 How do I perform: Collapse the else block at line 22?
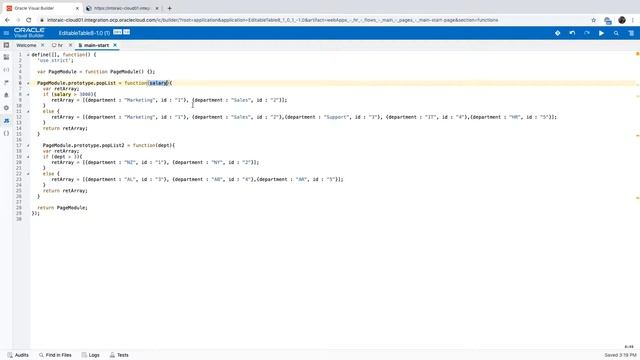point(28,174)
